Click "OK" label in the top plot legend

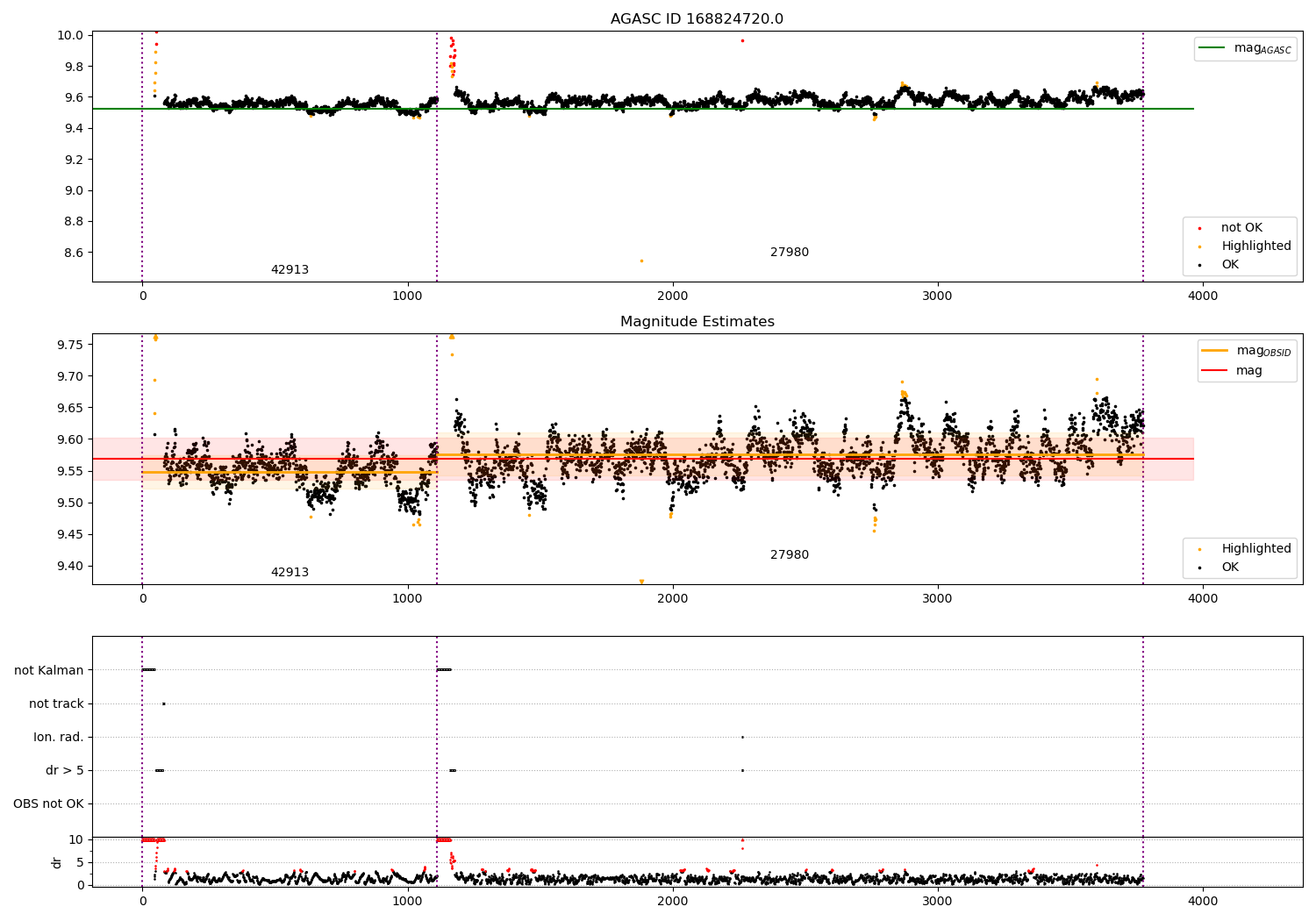pyautogui.click(x=1230, y=265)
